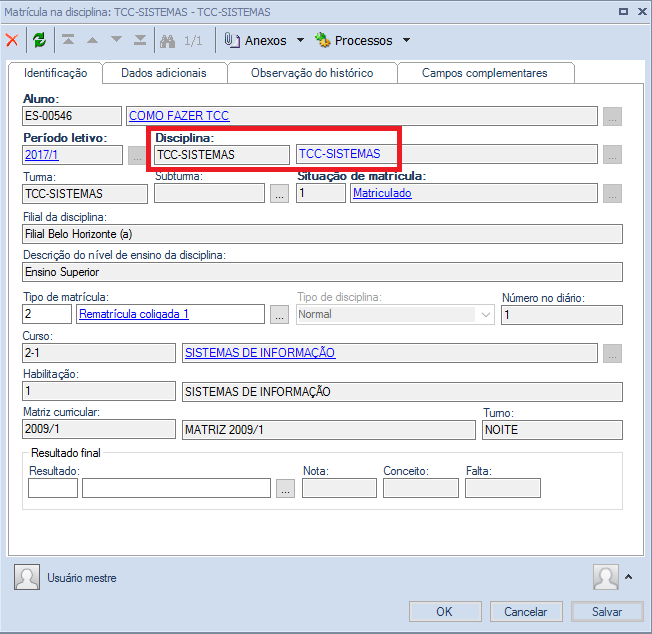The width and height of the screenshot is (652, 634).
Task: Maximize the Matrícula na disciplina window
Action: pyautogui.click(x=623, y=12)
